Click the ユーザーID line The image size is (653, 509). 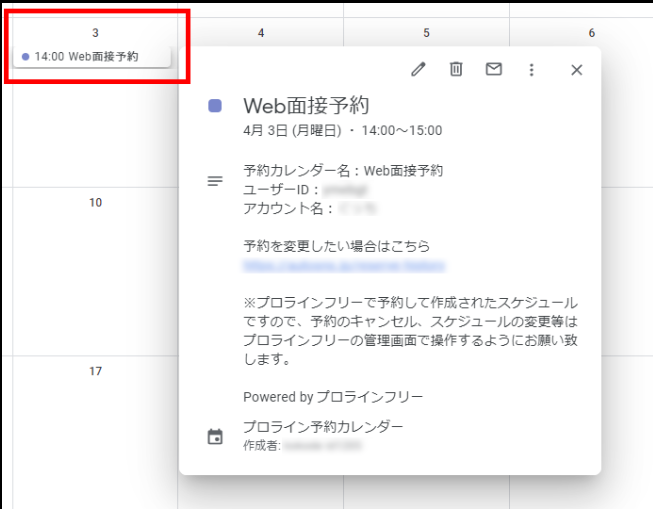click(306, 190)
